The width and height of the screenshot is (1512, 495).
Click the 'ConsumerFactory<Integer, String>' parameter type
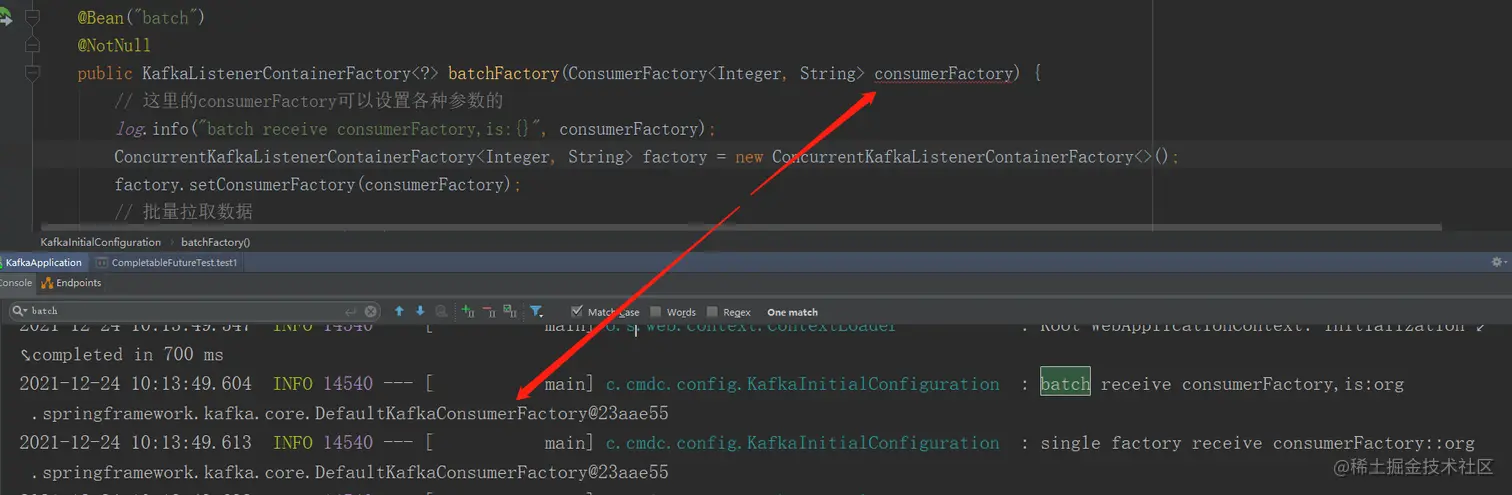[x=716, y=74]
